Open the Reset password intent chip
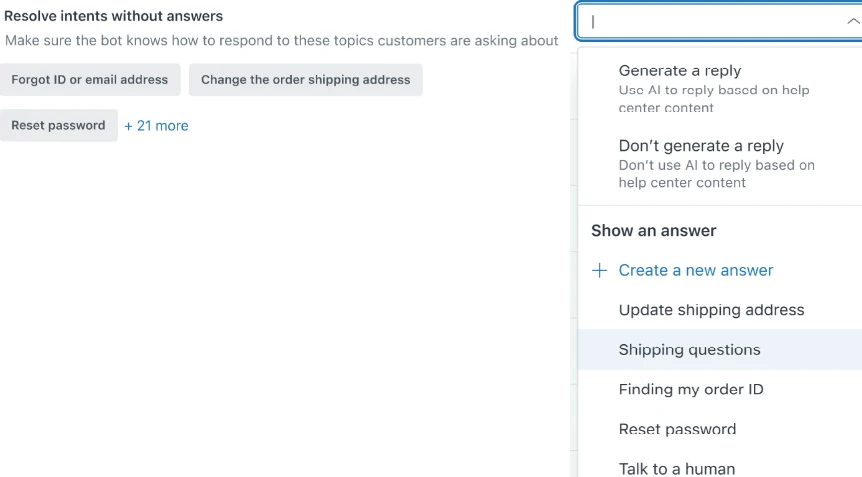The image size is (862, 477). pos(58,125)
